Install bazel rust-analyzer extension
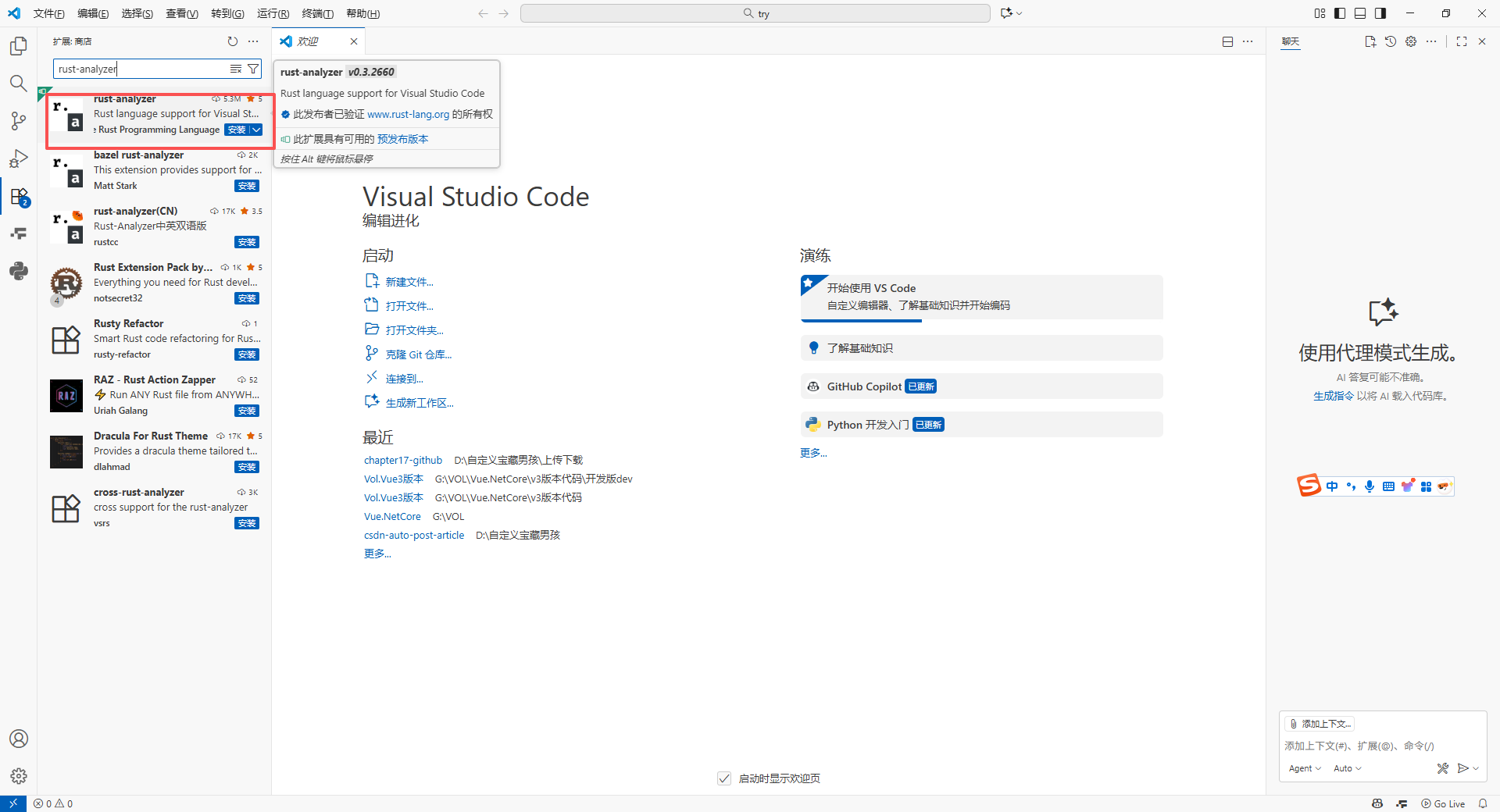This screenshot has height=812, width=1500. click(247, 186)
